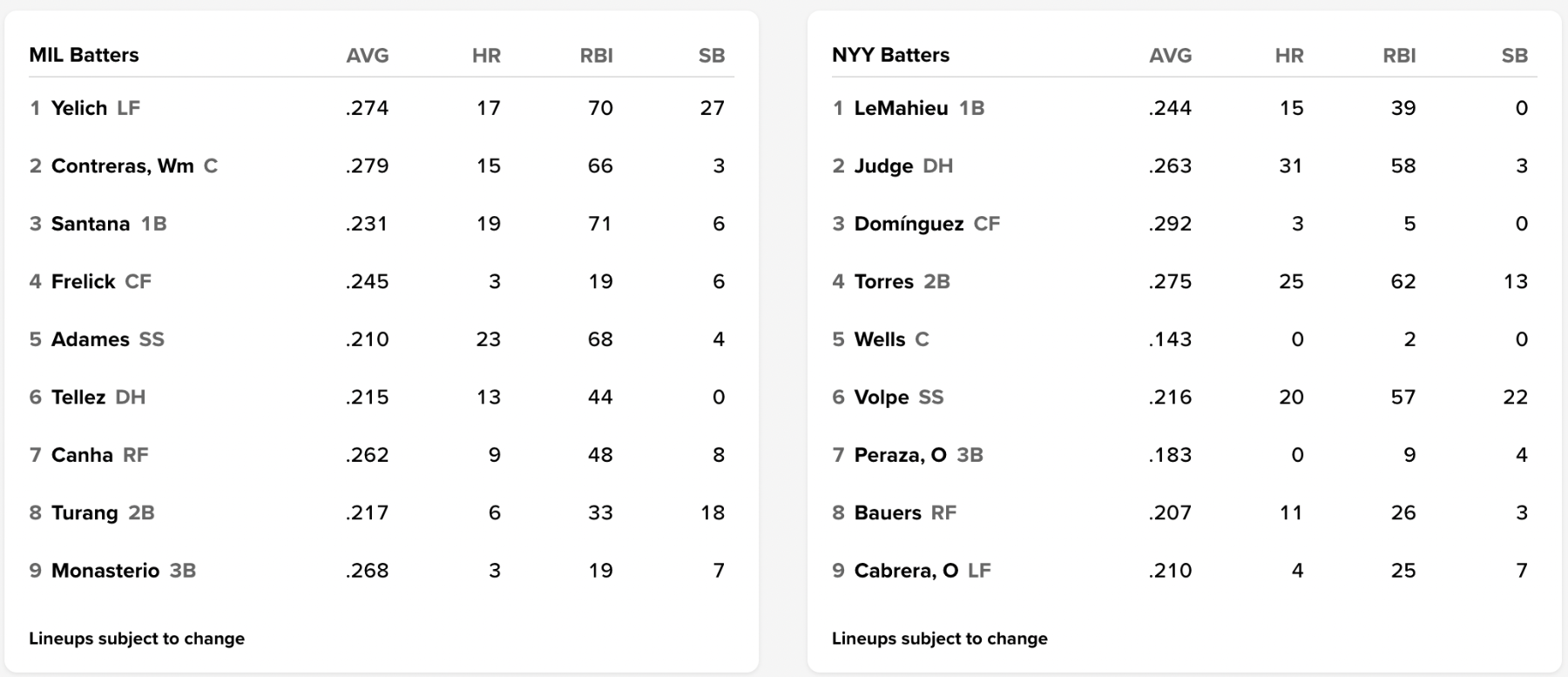This screenshot has width=1568, height=677.
Task: Click on Adames in the lineup
Action: coord(90,339)
